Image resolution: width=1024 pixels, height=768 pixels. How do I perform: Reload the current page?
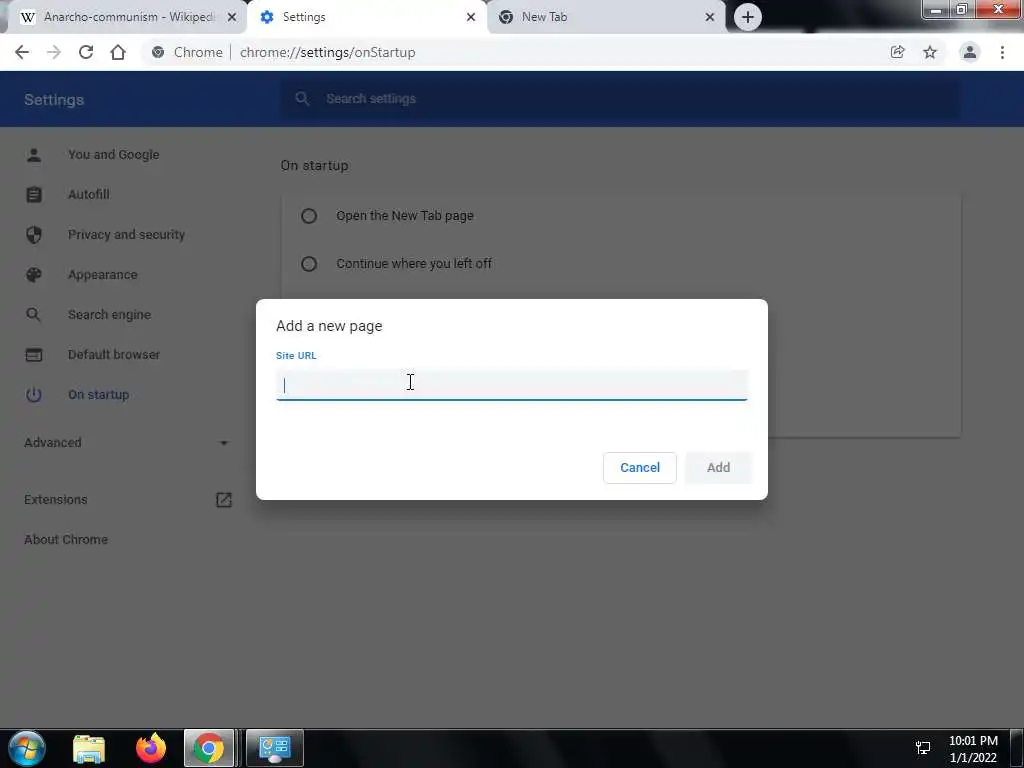[x=86, y=52]
